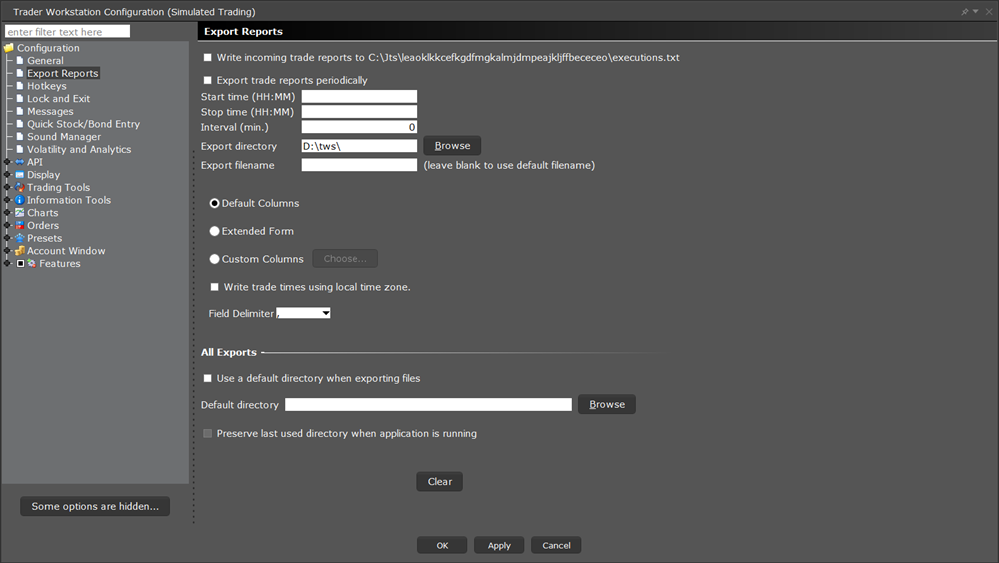Expand the Information Tools tree node
The width and height of the screenshot is (999, 563).
(8, 200)
